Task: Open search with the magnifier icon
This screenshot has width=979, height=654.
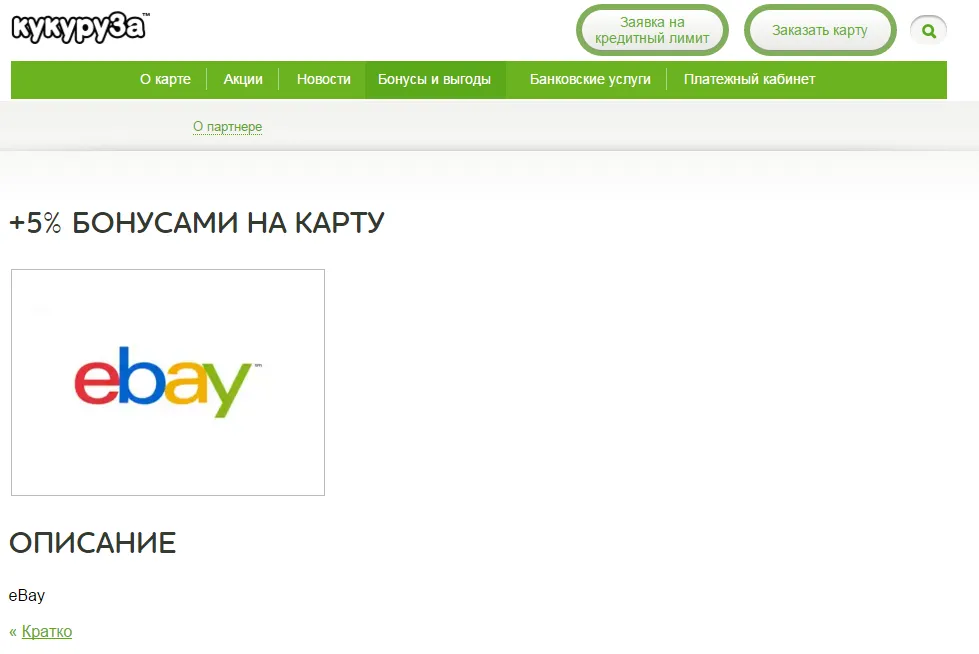Action: pos(928,31)
